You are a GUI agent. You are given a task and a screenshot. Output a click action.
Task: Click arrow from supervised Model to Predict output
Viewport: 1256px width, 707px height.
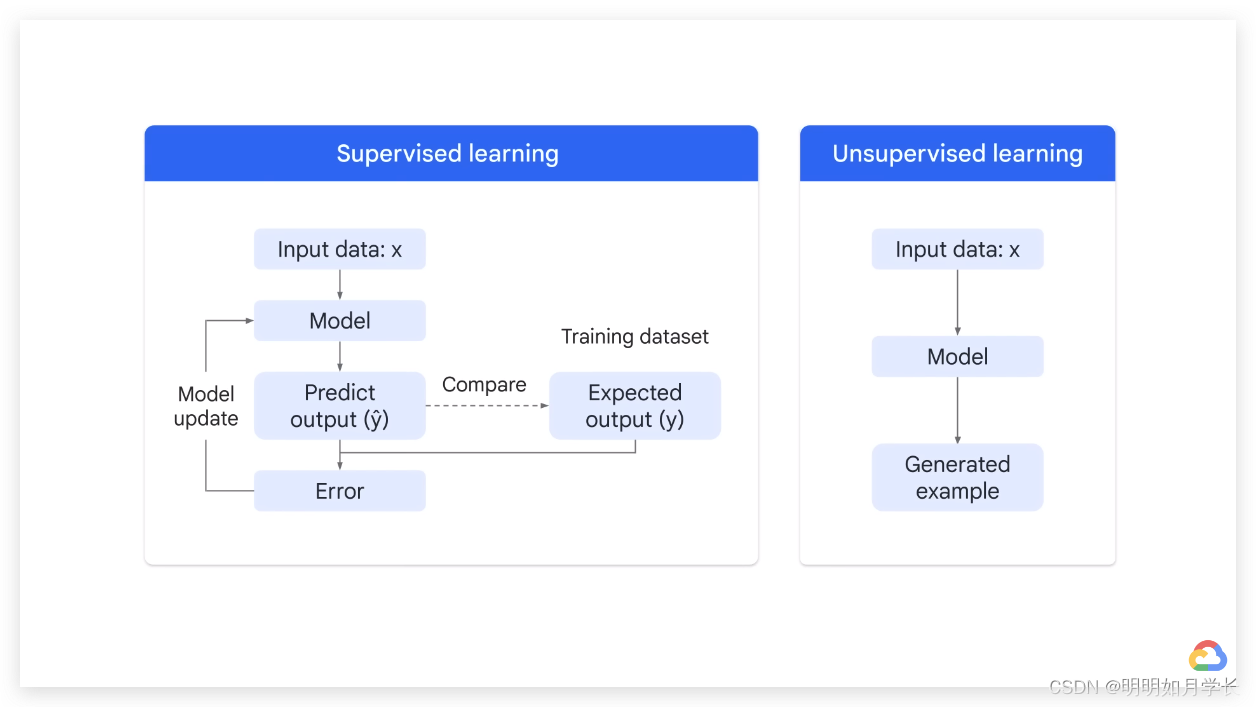tap(340, 356)
